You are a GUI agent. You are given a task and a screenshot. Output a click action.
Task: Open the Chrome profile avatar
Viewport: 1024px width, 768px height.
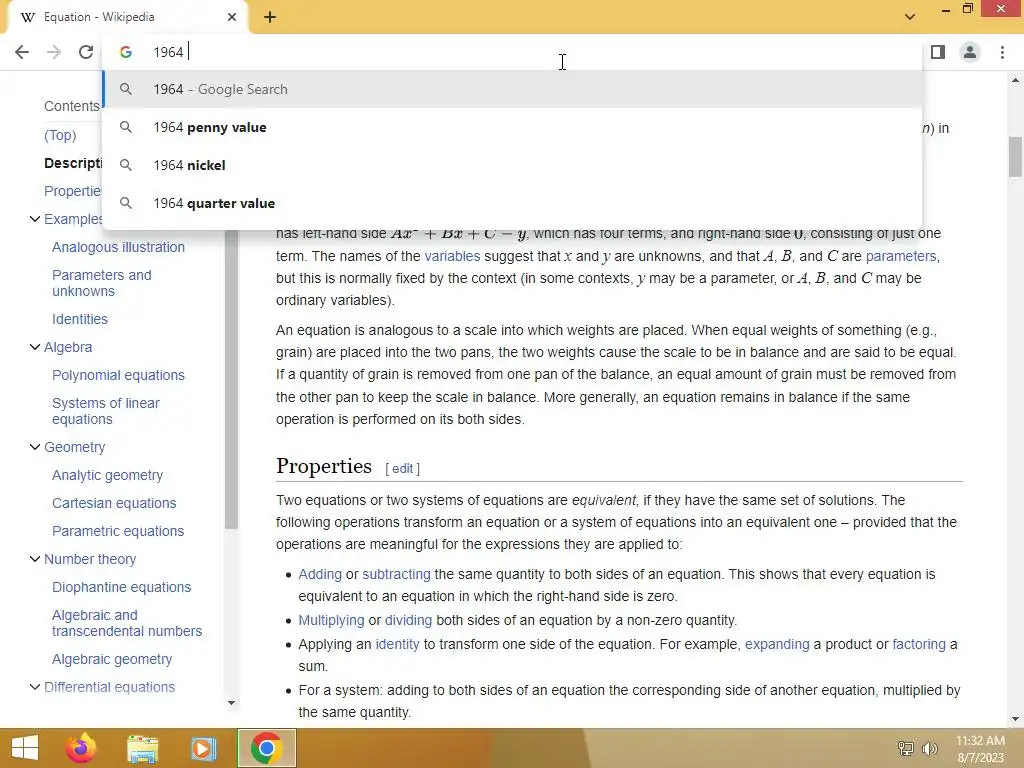pyautogui.click(x=970, y=52)
